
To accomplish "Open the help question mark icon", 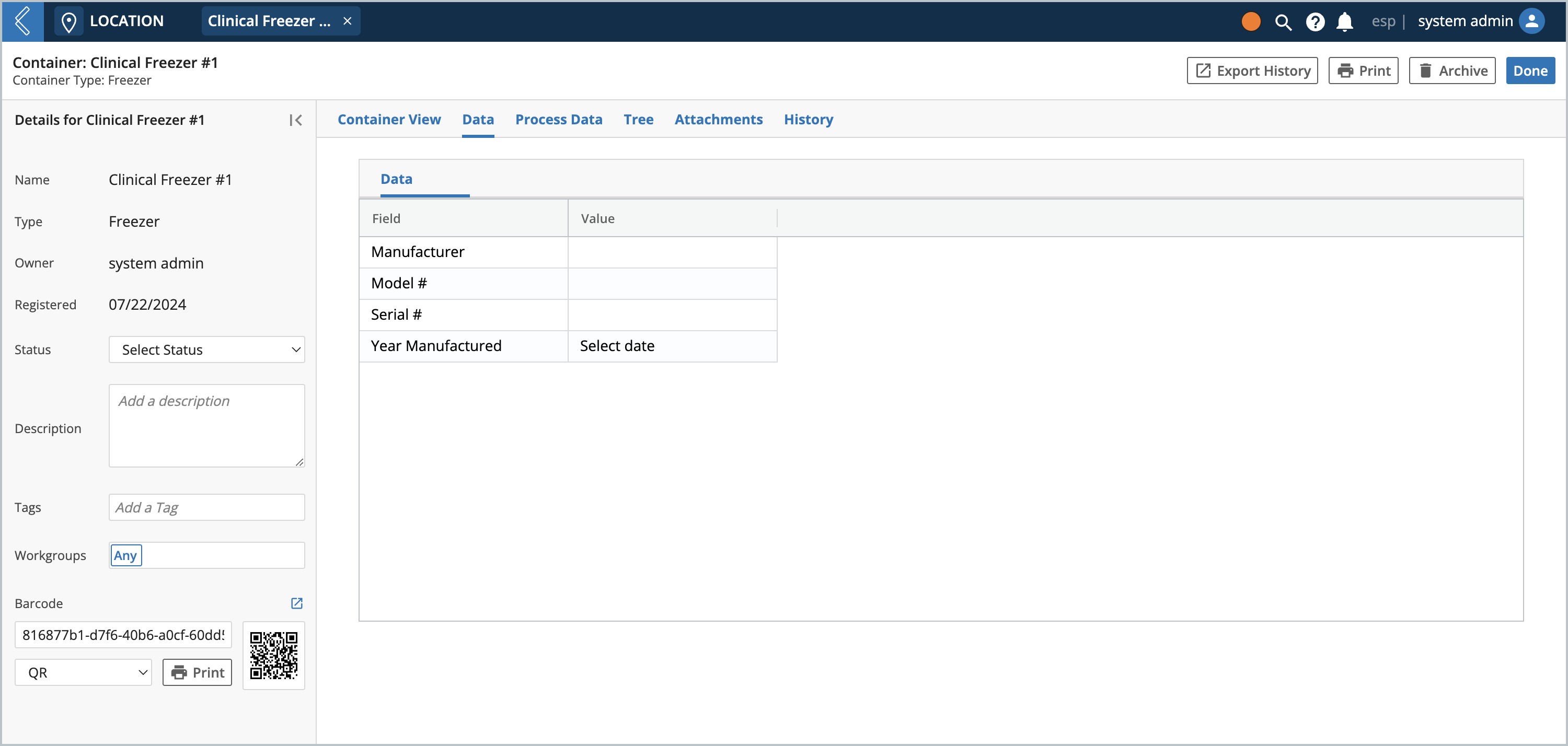I will [x=1315, y=22].
